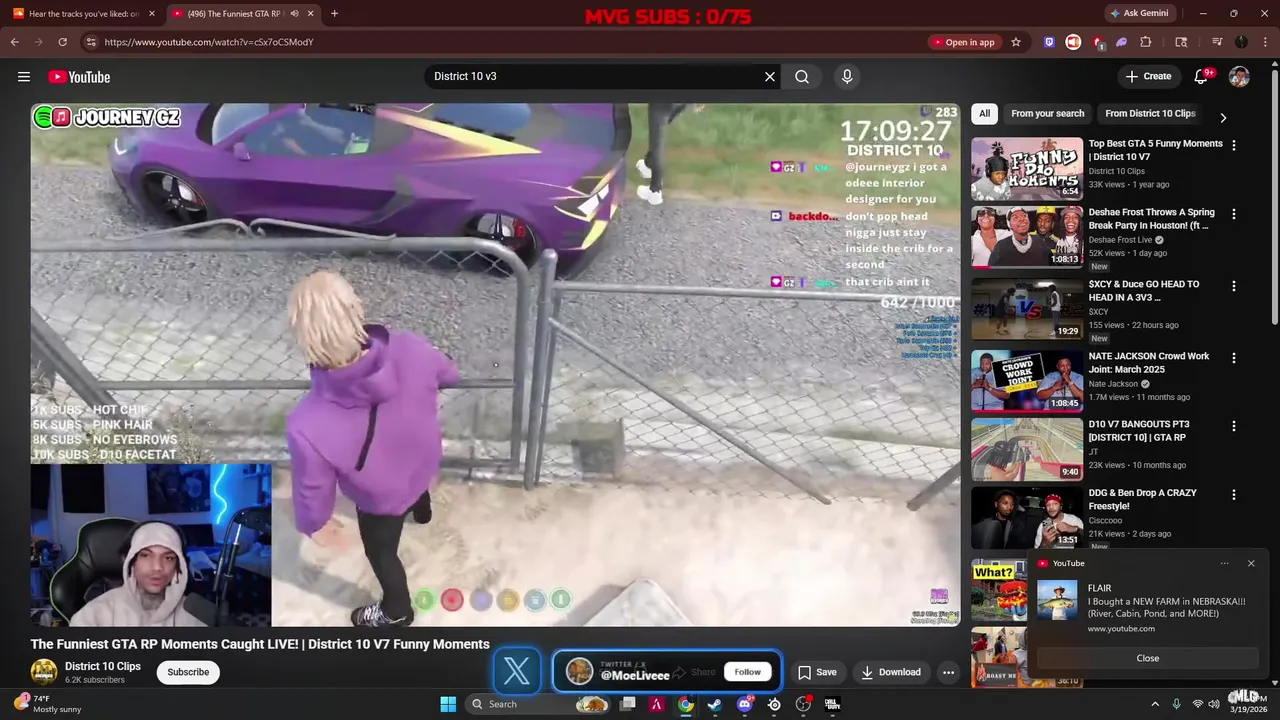Open the Wi-Fi network tray icon
Image resolution: width=1280 pixels, height=720 pixels.
(x=1197, y=704)
